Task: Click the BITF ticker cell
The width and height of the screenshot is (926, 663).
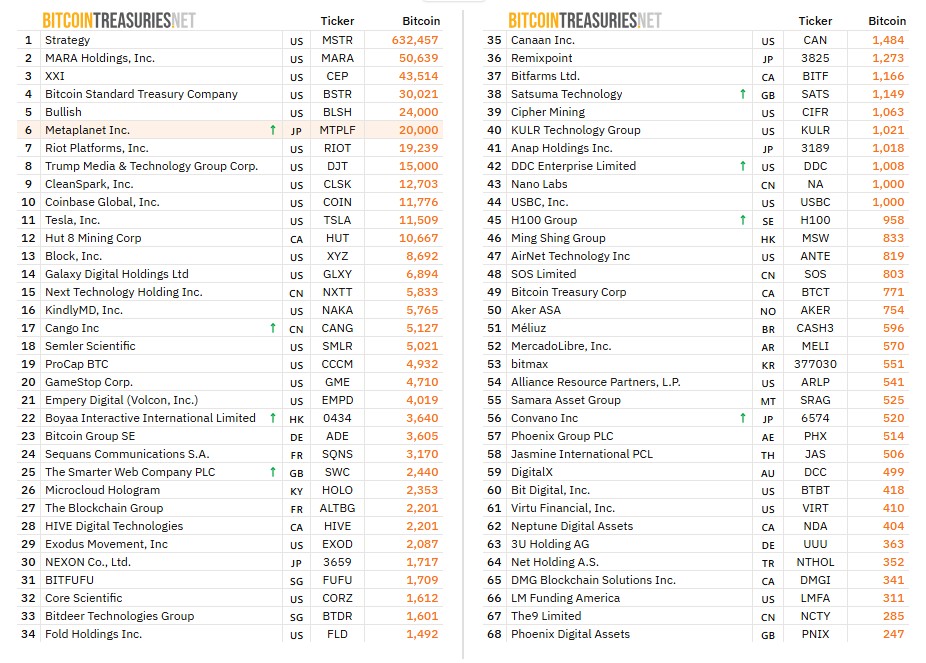Action: (815, 76)
